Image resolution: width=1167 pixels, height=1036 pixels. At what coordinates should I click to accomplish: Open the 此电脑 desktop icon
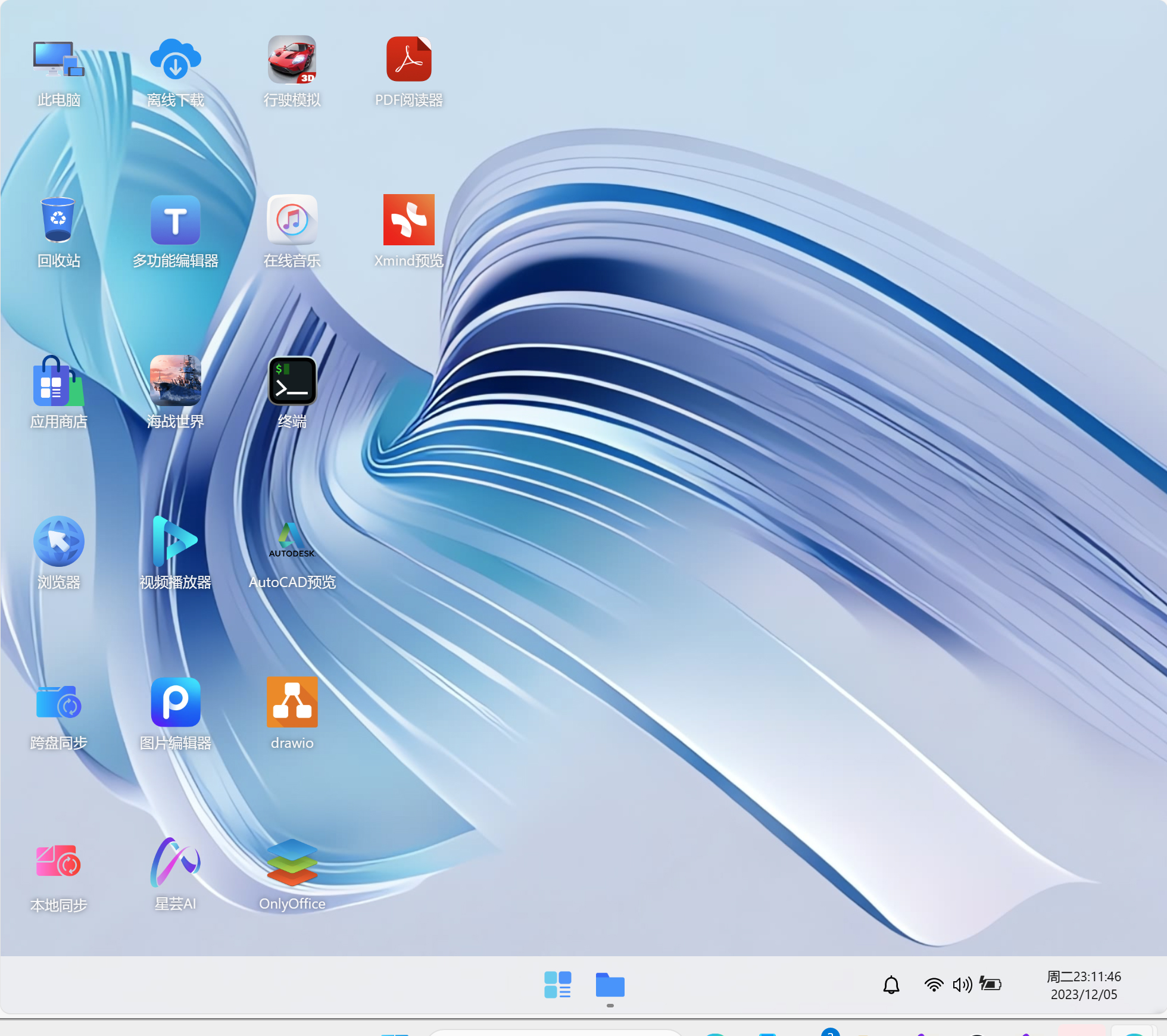[x=58, y=60]
